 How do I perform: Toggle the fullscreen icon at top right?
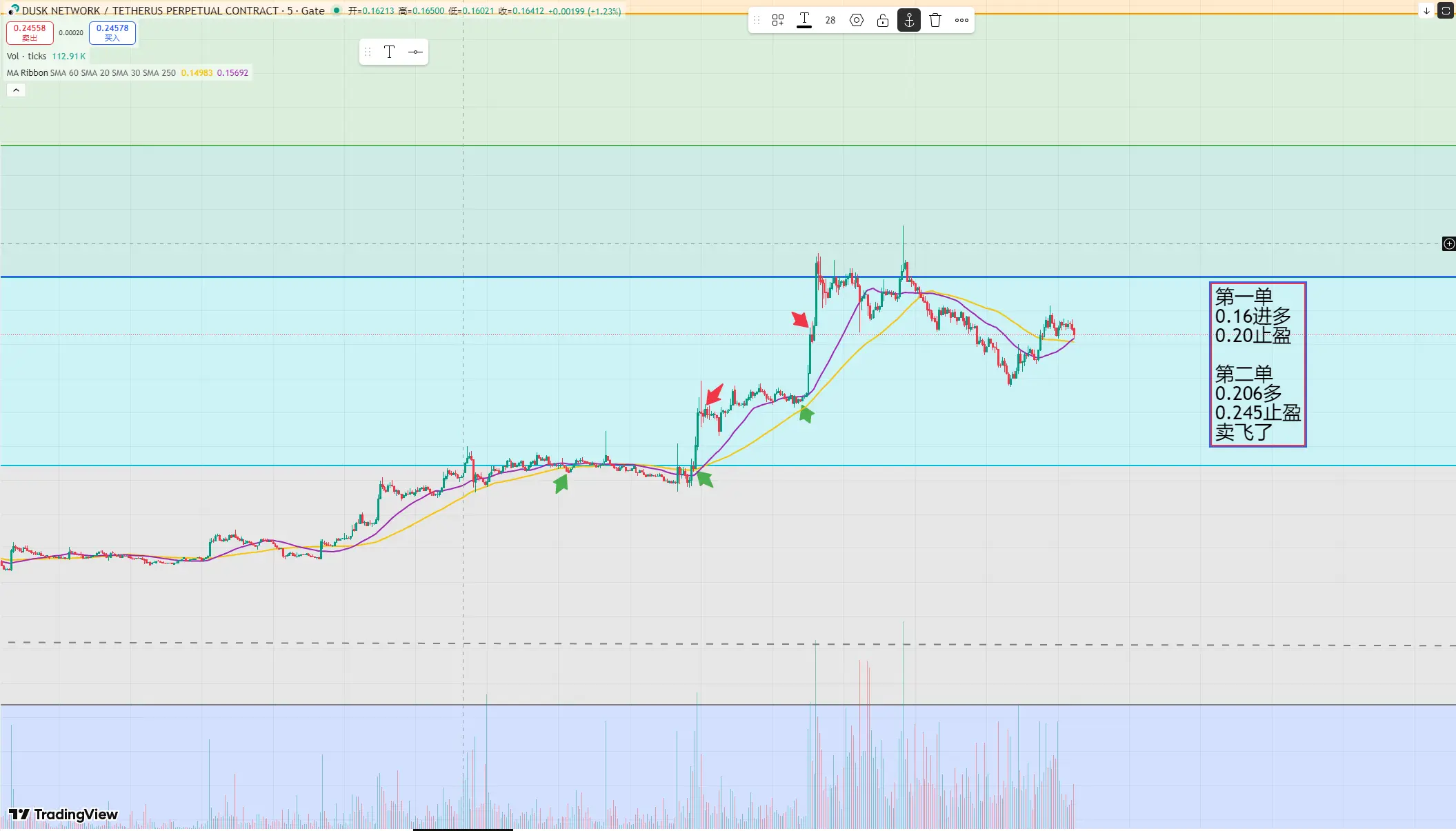point(1446,10)
